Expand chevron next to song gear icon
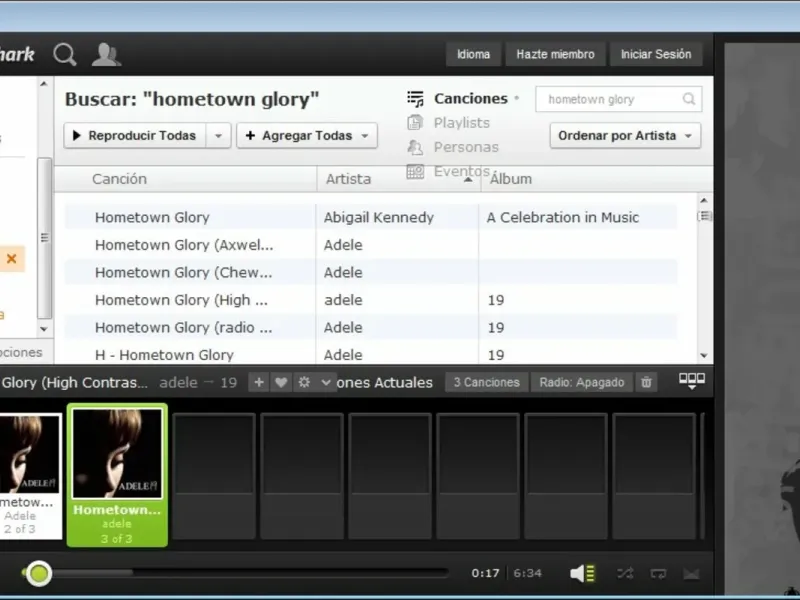800x600 pixels. click(326, 382)
